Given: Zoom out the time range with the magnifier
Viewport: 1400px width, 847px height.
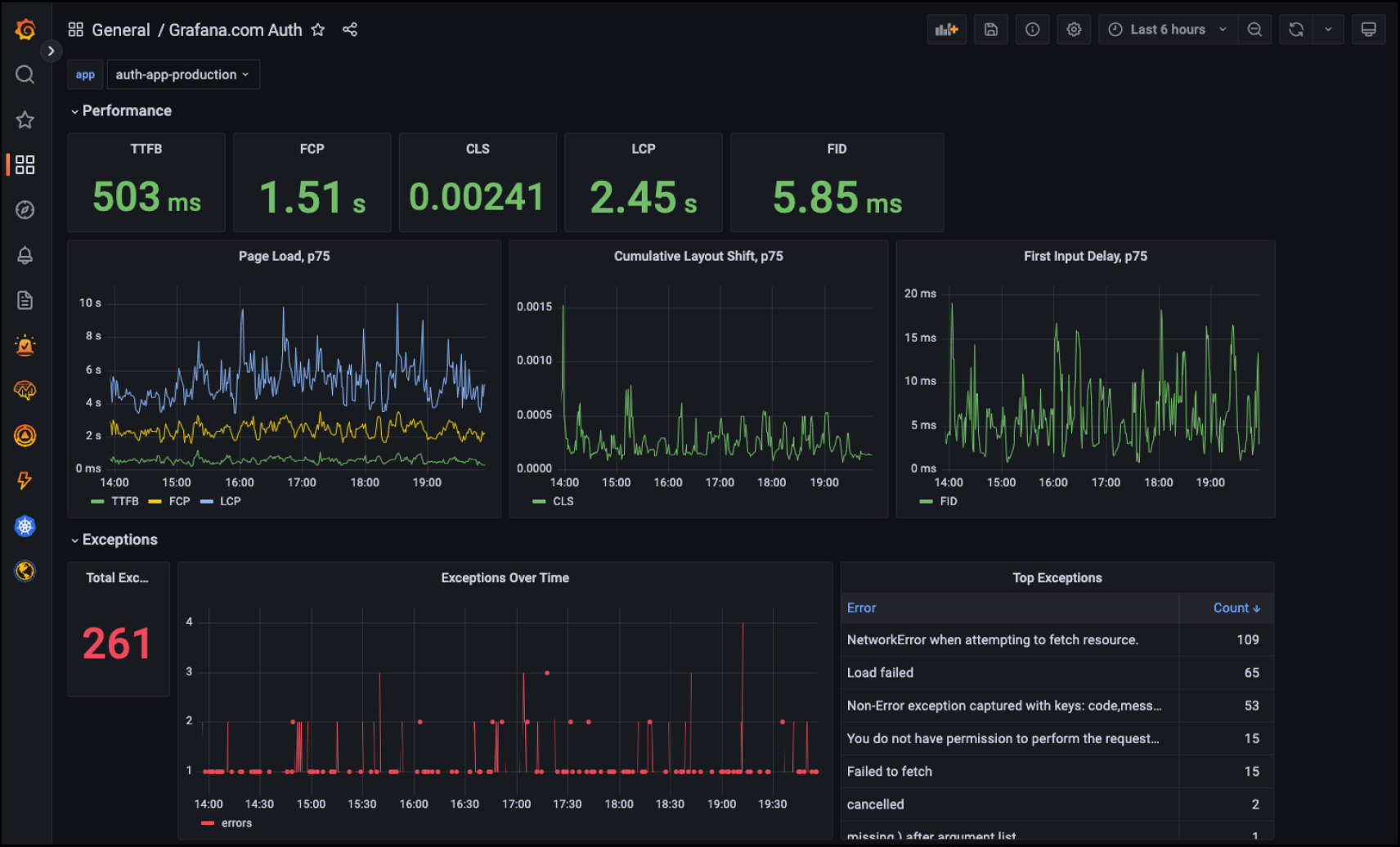Looking at the screenshot, I should click(x=1254, y=29).
